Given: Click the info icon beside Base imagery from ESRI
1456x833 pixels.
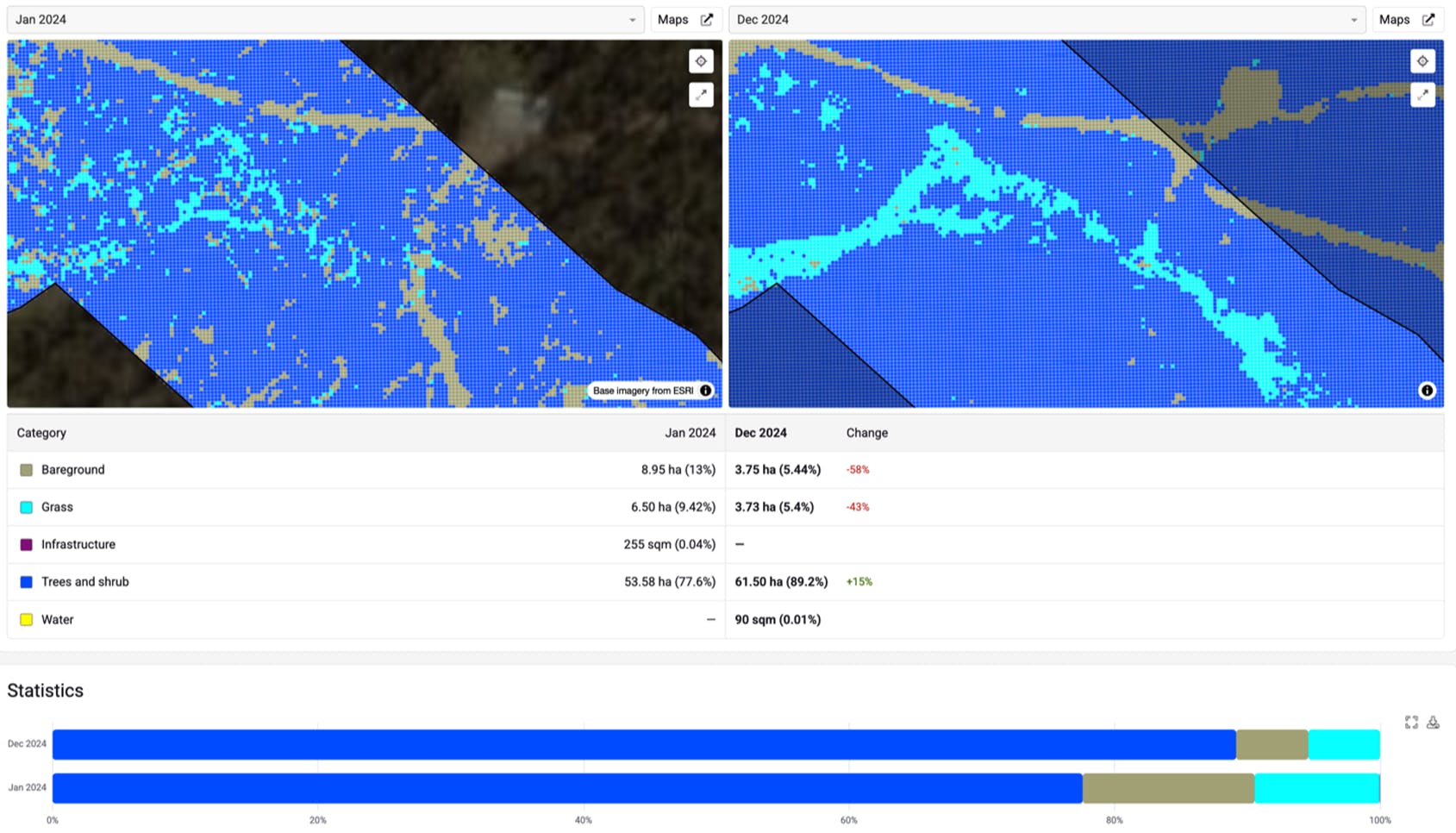Looking at the screenshot, I should click(x=706, y=391).
